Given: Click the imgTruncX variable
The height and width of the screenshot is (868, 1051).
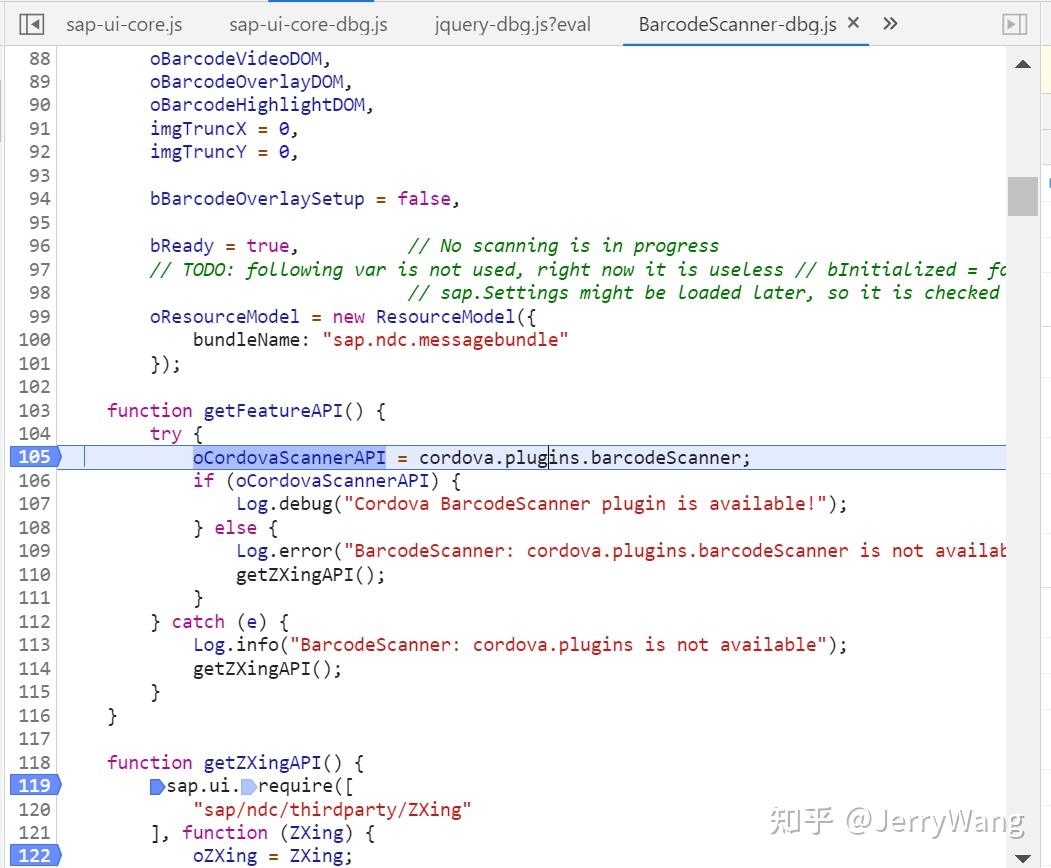Looking at the screenshot, I should [x=198, y=128].
